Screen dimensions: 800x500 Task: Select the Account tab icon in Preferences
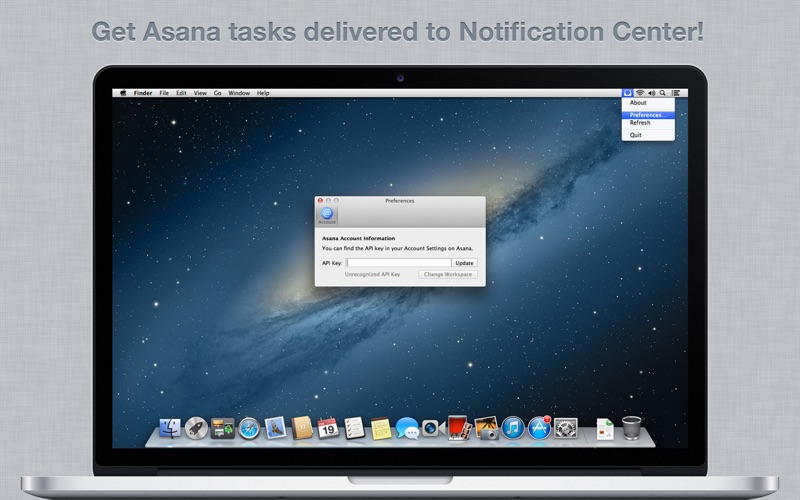click(327, 215)
